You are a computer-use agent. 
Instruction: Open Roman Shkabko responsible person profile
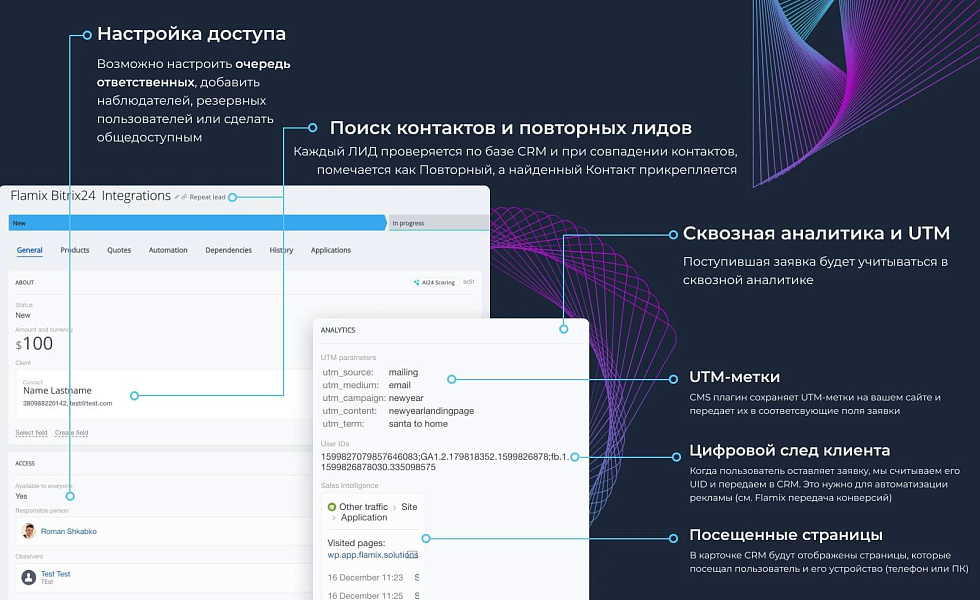click(x=69, y=531)
